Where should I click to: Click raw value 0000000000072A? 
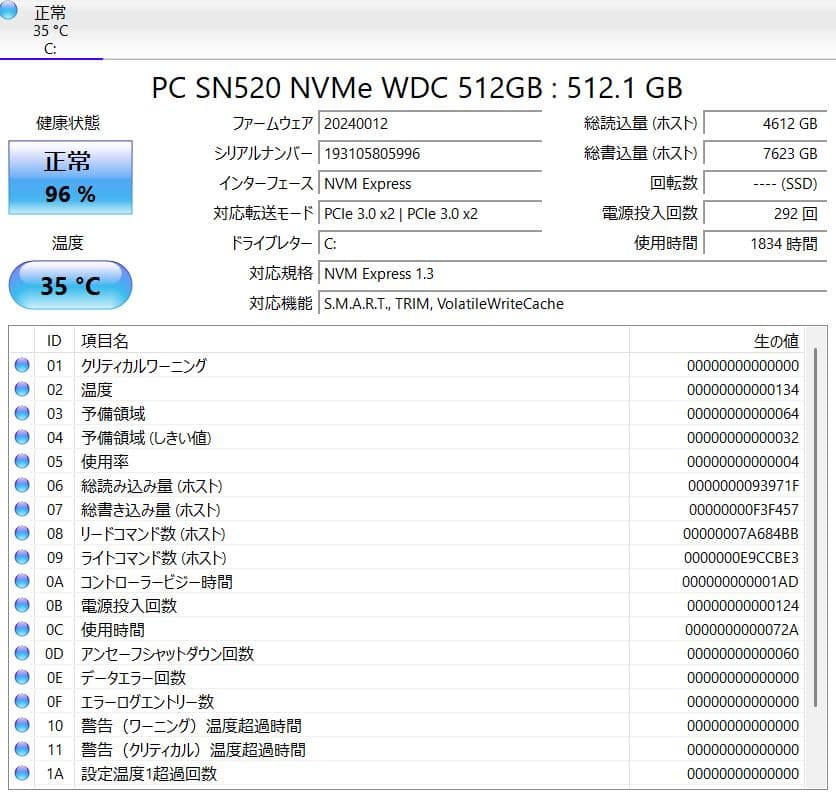(x=742, y=630)
